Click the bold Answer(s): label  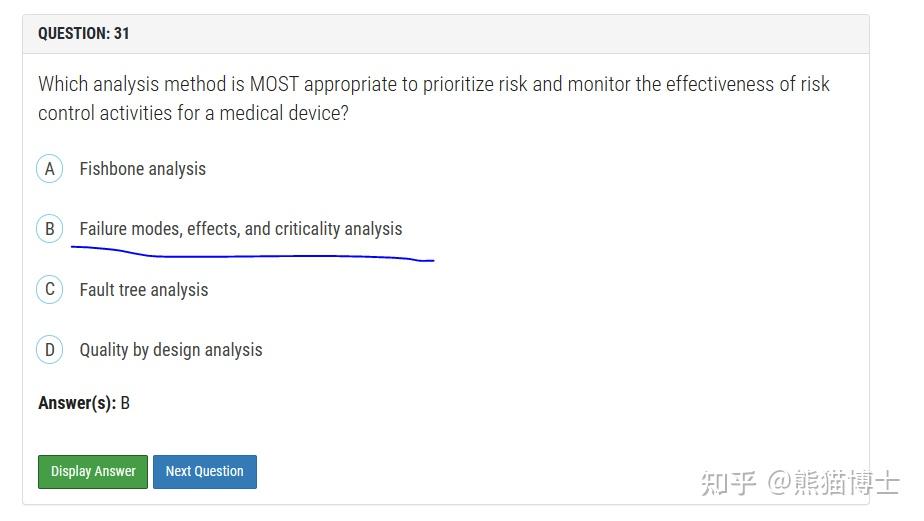[x=77, y=403]
